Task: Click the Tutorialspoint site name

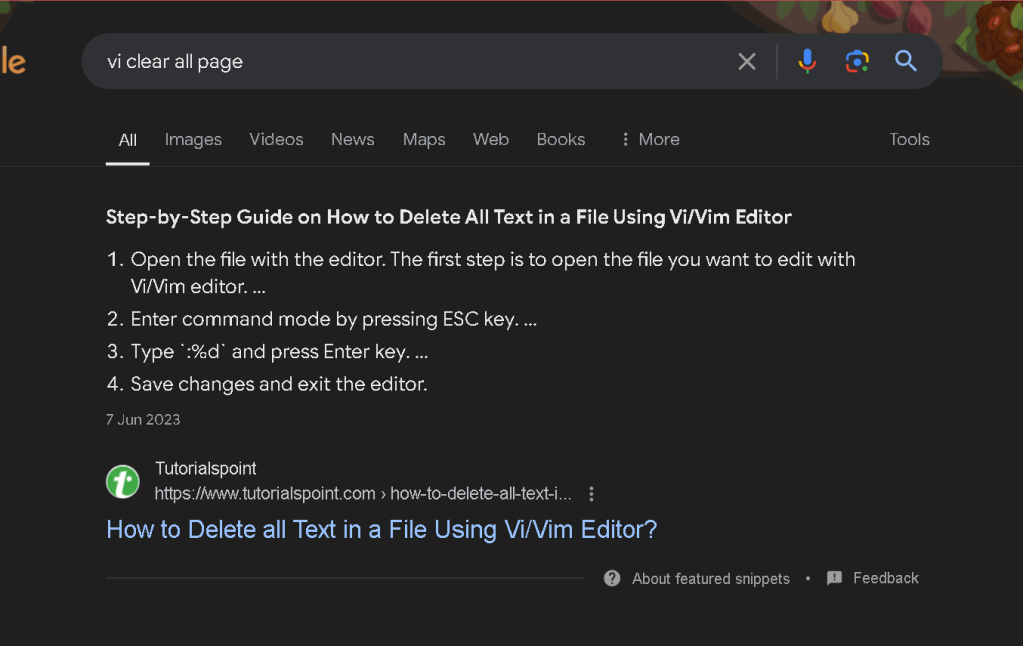Action: click(x=206, y=469)
